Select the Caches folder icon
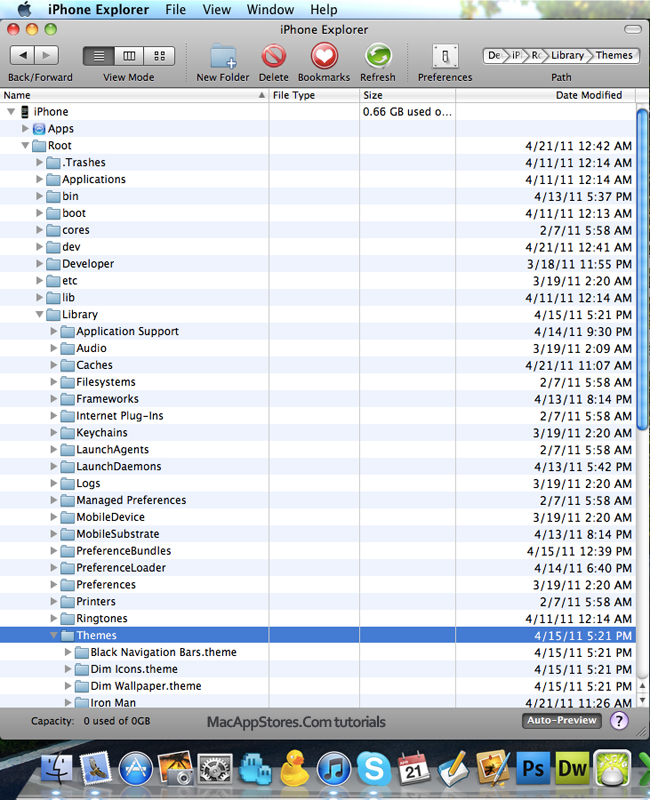This screenshot has height=800, width=650. point(67,365)
